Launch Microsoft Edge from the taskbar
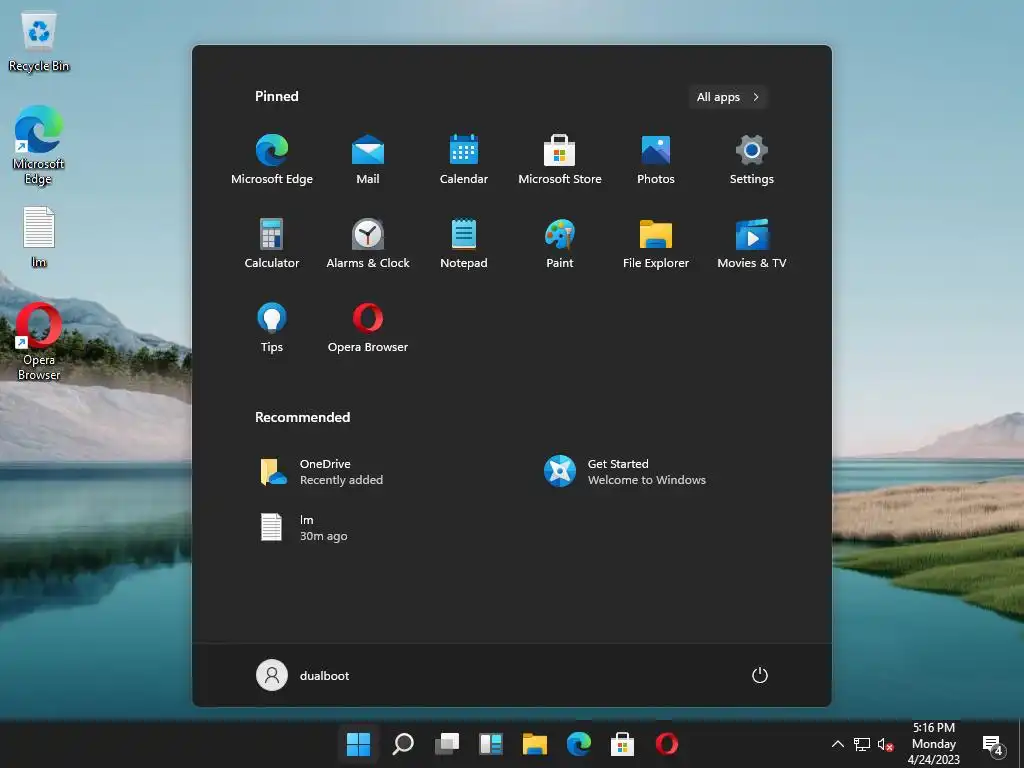This screenshot has height=768, width=1024. [579, 744]
